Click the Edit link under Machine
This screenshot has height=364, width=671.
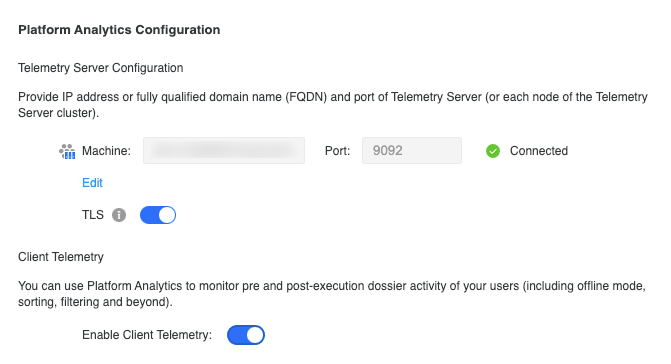click(x=92, y=183)
